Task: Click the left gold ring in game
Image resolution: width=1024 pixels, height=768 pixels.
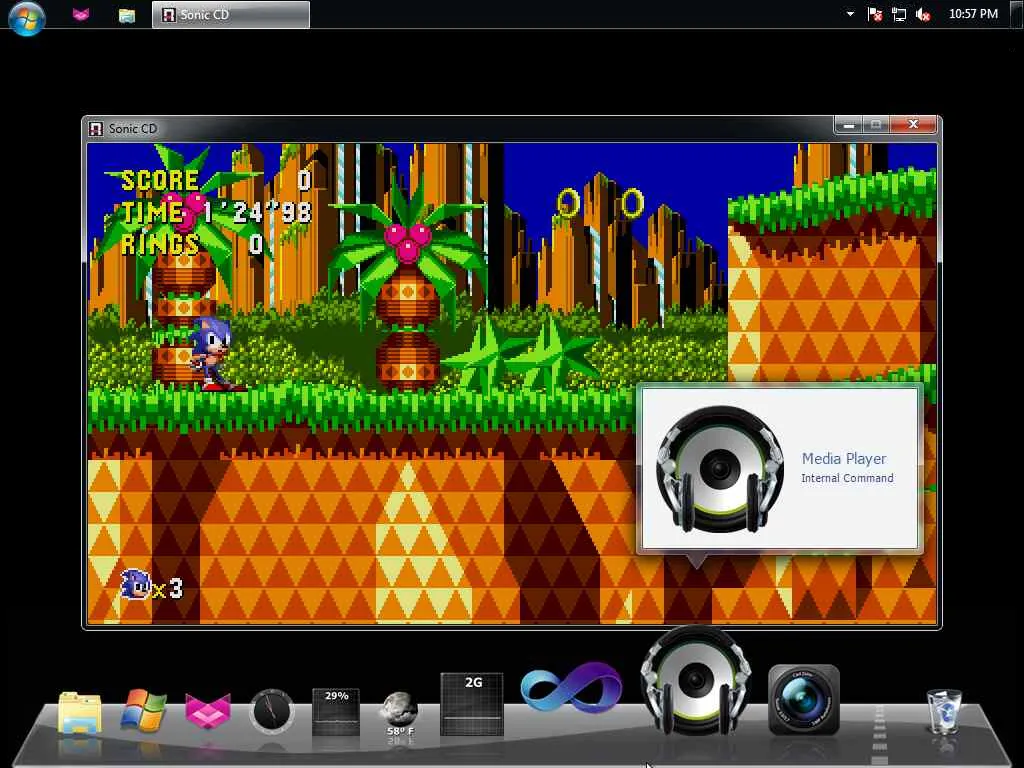Action: click(x=568, y=202)
